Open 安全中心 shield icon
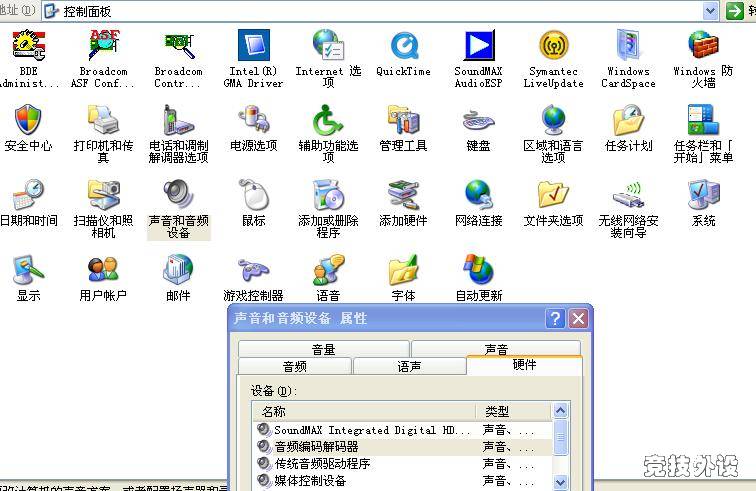756x491 pixels. [28, 120]
